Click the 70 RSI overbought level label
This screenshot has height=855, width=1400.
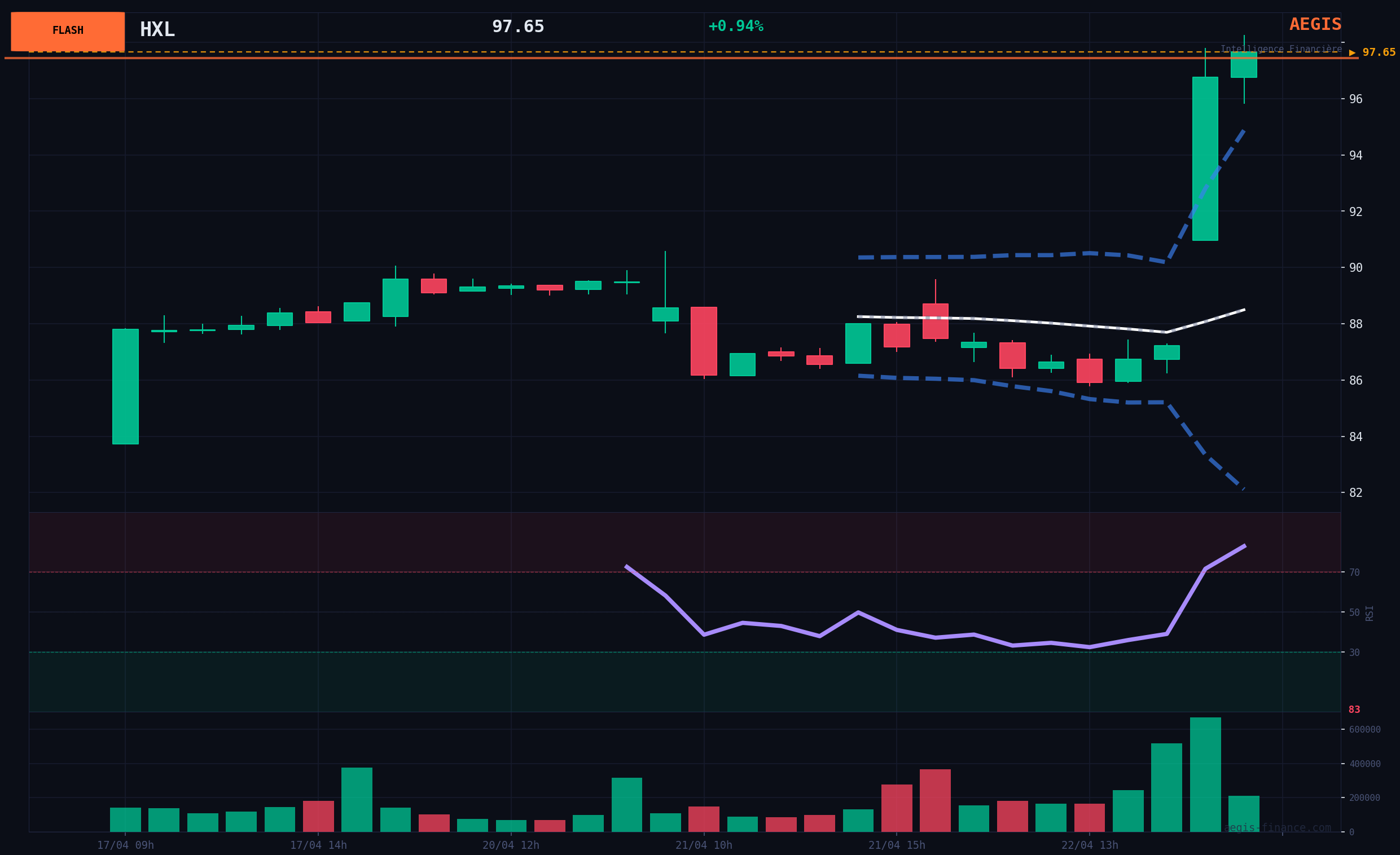(x=1354, y=572)
